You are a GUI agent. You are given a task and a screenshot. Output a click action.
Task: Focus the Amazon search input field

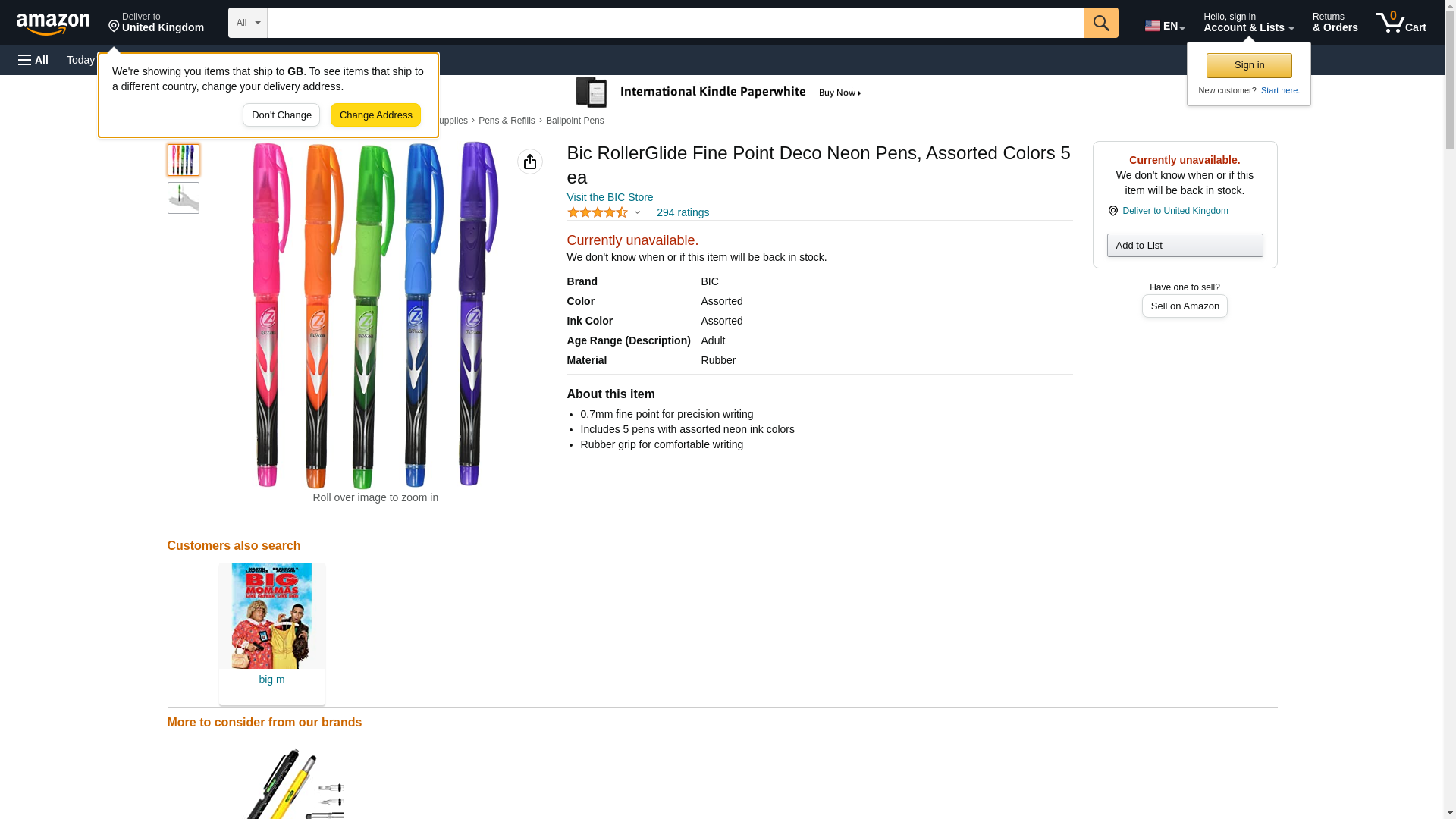pyautogui.click(x=675, y=23)
